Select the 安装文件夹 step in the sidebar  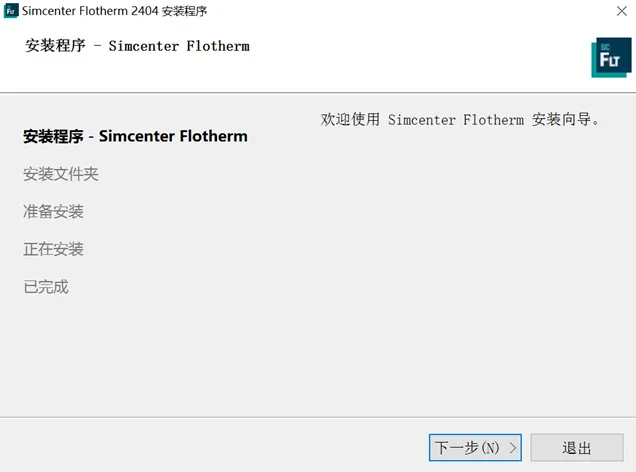click(x=61, y=174)
